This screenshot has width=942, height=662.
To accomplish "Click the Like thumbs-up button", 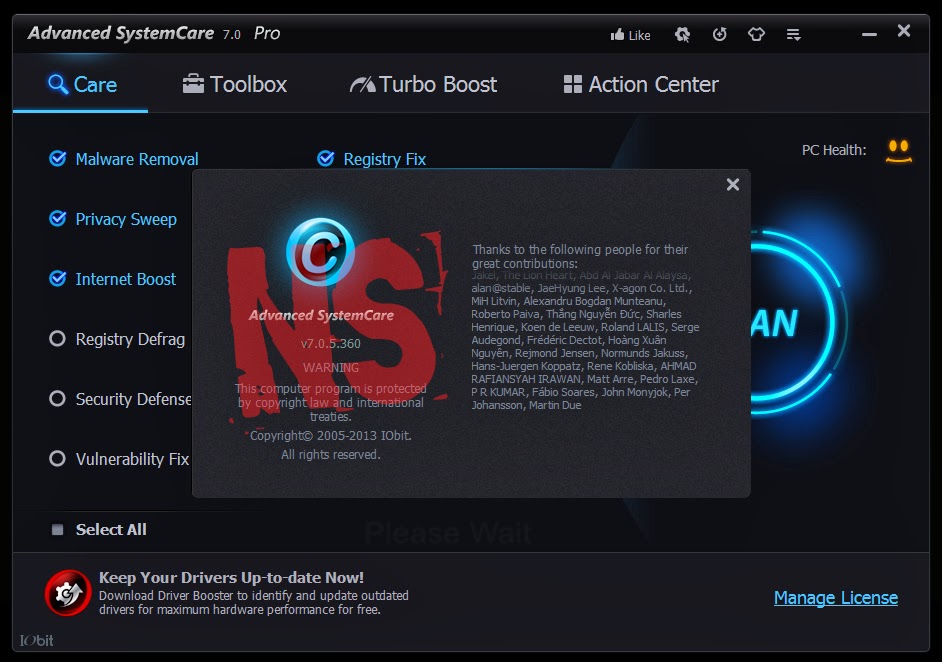I will coord(630,35).
